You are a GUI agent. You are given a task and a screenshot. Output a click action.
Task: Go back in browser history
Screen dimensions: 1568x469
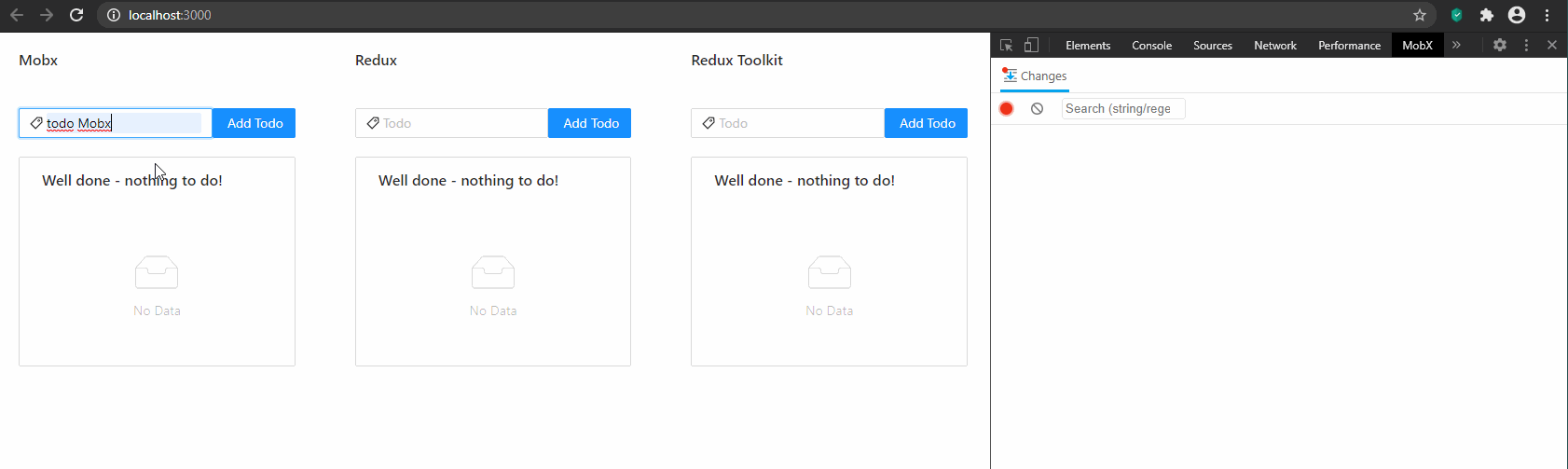coord(17,15)
